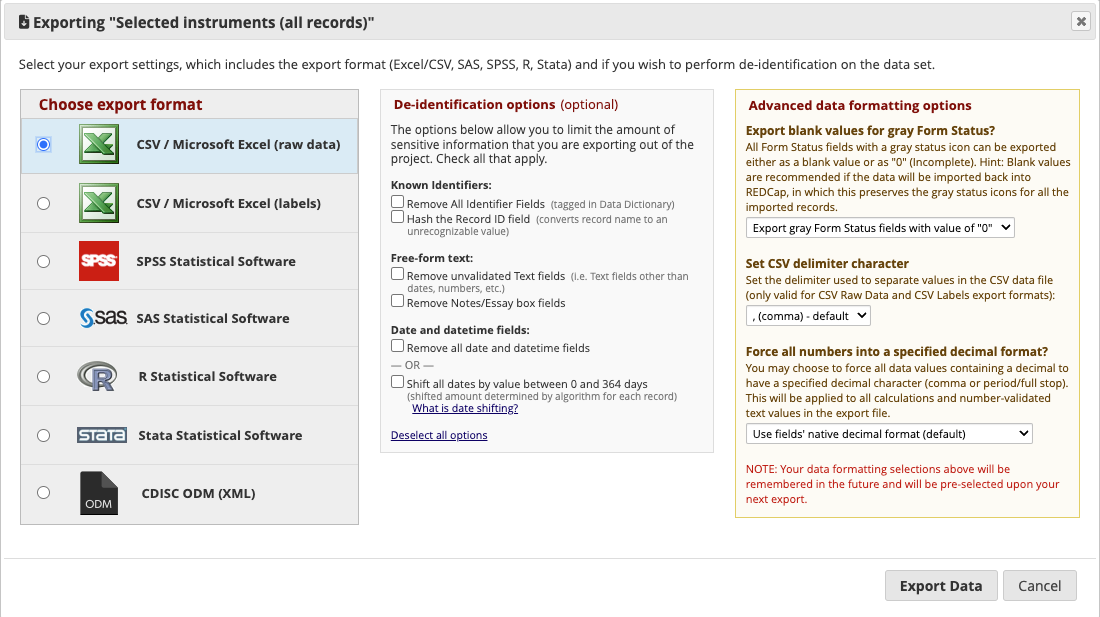Image resolution: width=1100 pixels, height=617 pixels.
Task: Click the Deselect all options link
Action: tap(439, 435)
